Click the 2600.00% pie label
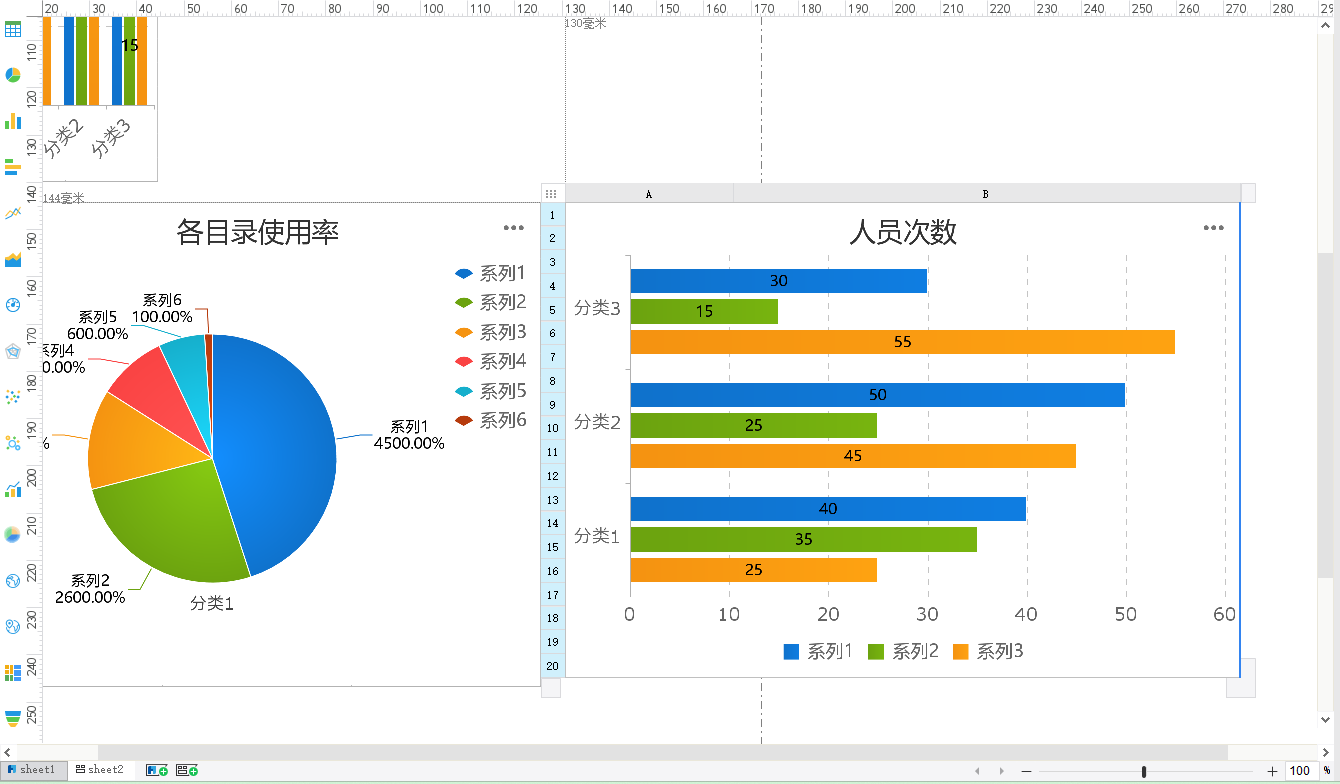Viewport: 1340px width, 784px height. pyautogui.click(x=90, y=597)
